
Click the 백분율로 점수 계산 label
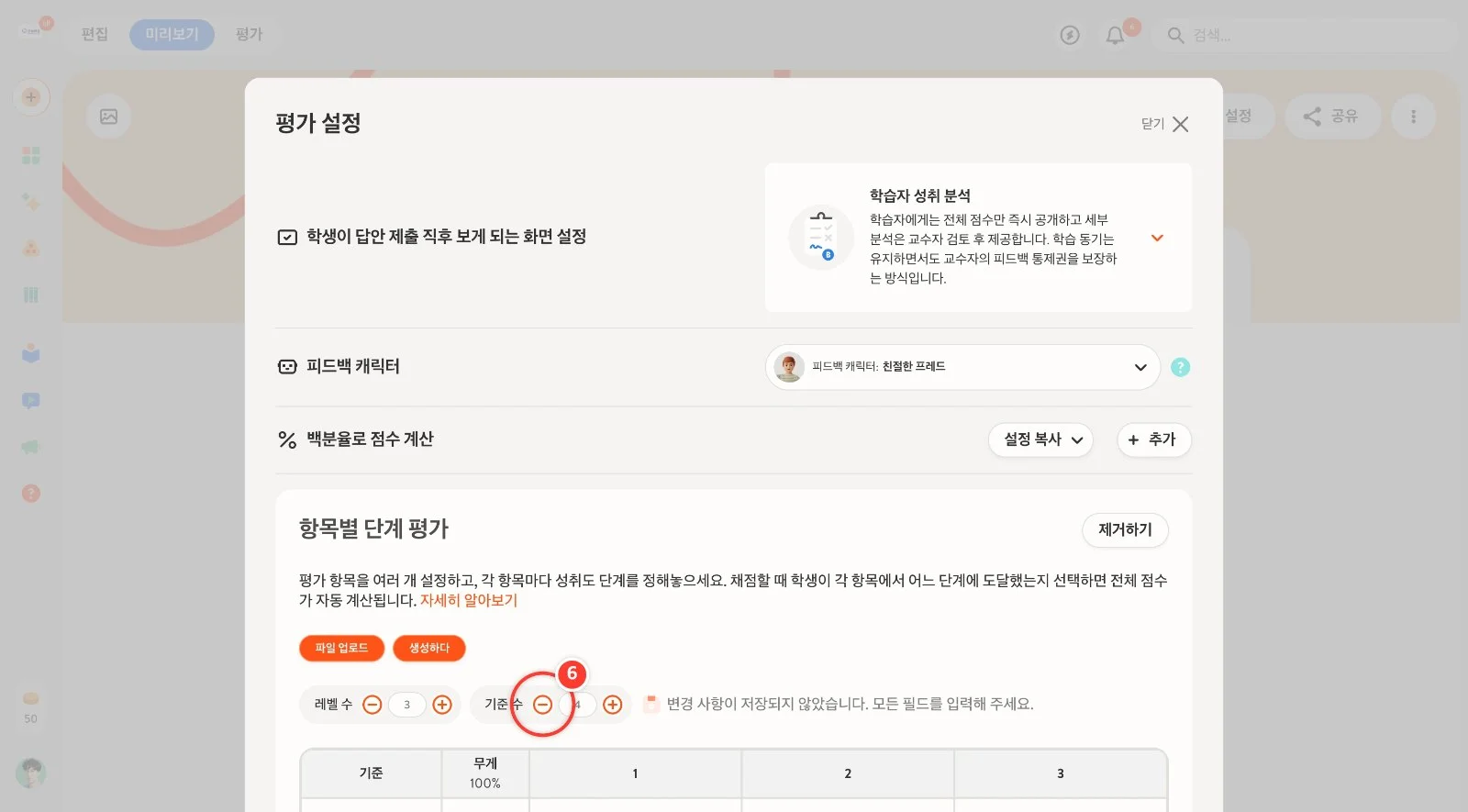(370, 439)
